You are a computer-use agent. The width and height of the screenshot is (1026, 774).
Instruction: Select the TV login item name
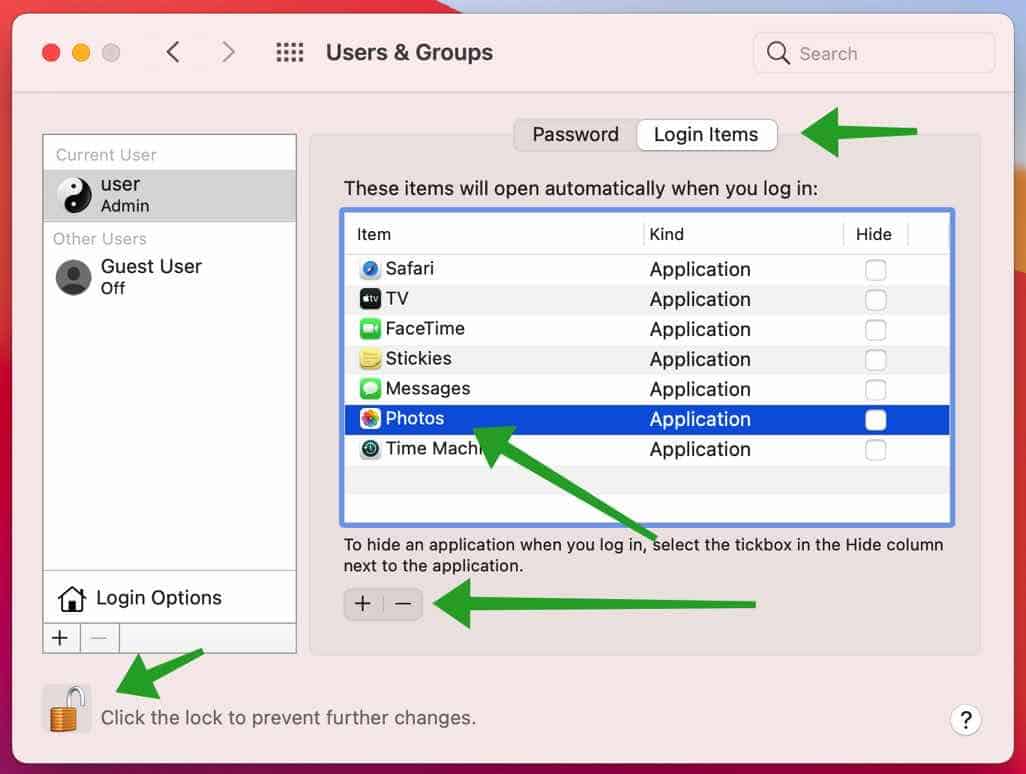click(x=397, y=298)
